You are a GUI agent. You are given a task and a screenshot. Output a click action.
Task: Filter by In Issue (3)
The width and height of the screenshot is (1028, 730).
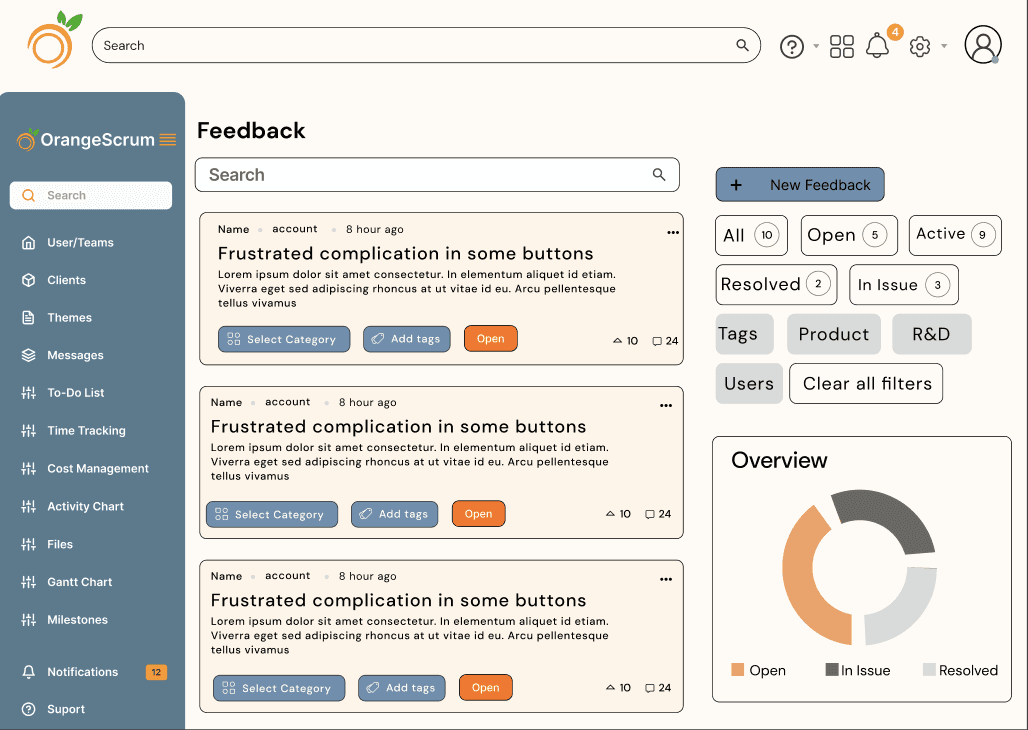click(x=904, y=285)
